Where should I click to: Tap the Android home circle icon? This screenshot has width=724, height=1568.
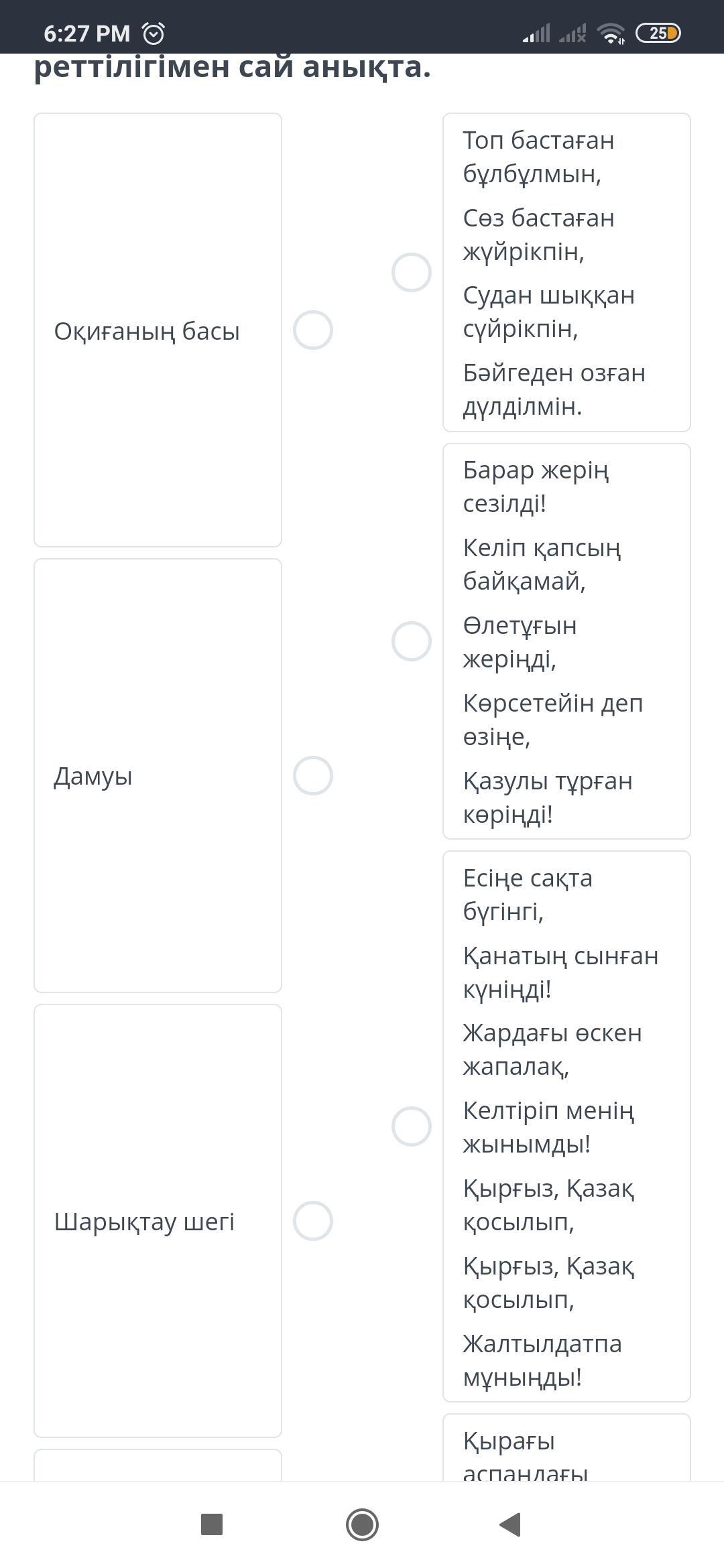[x=362, y=1524]
